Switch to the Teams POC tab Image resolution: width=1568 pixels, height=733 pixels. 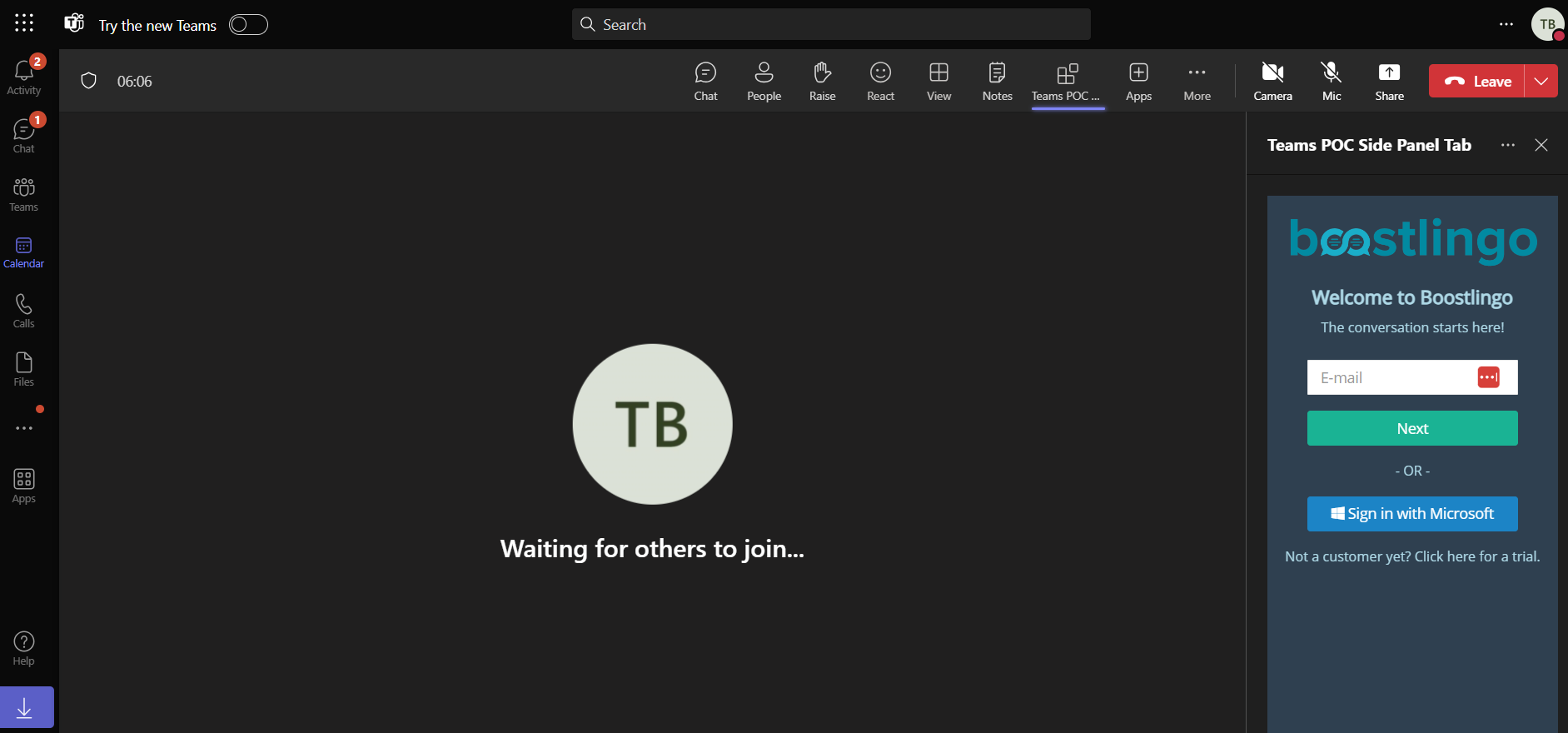(x=1067, y=82)
